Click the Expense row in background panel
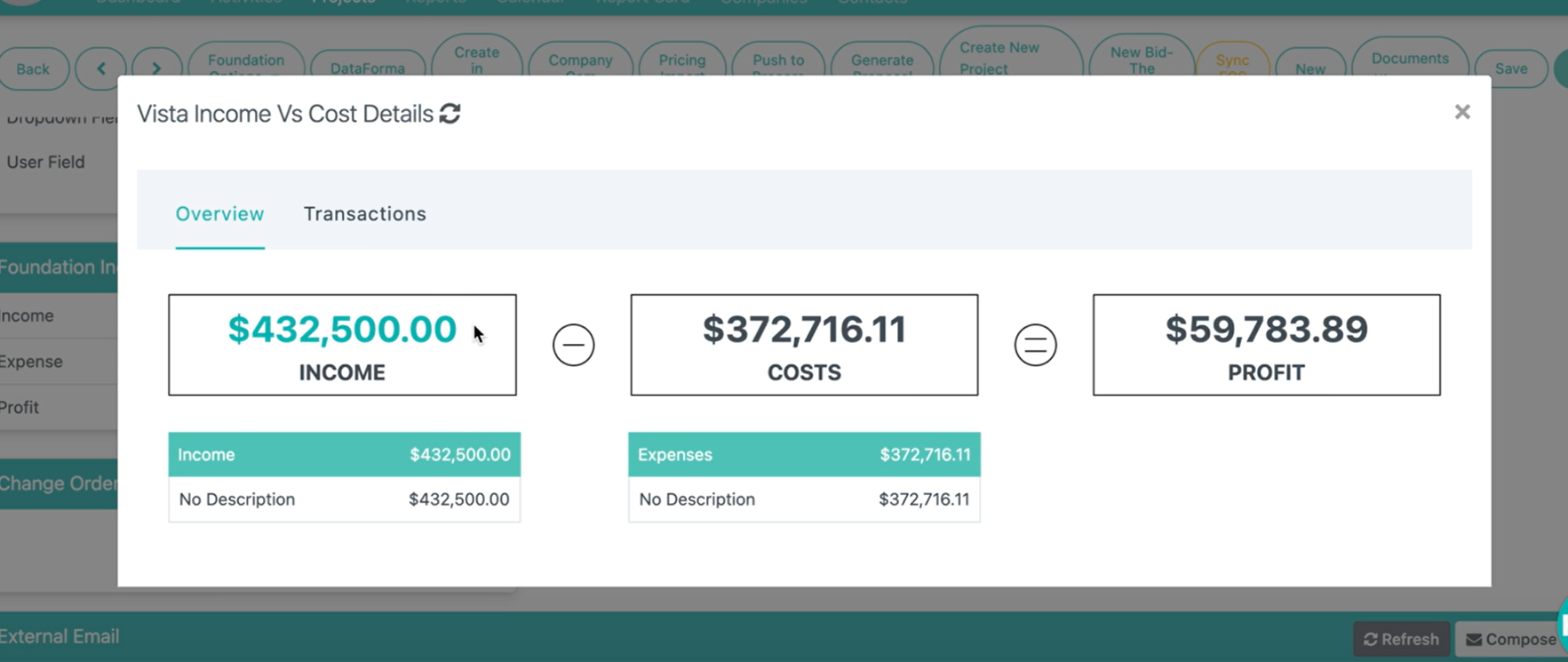Image resolution: width=1568 pixels, height=662 pixels. 59,362
